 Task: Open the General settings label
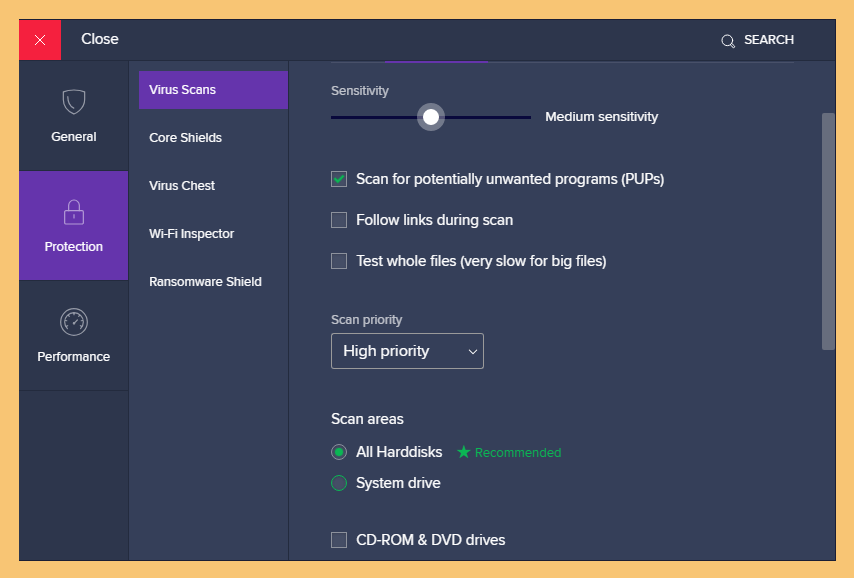(74, 137)
